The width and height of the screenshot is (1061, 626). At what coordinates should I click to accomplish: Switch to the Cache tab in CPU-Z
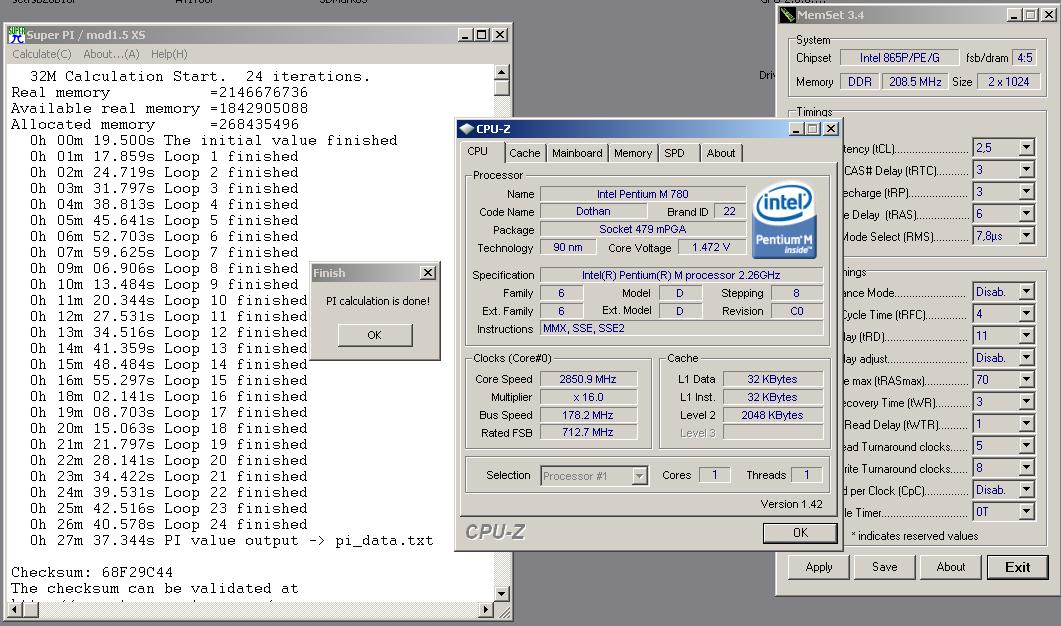(x=524, y=153)
